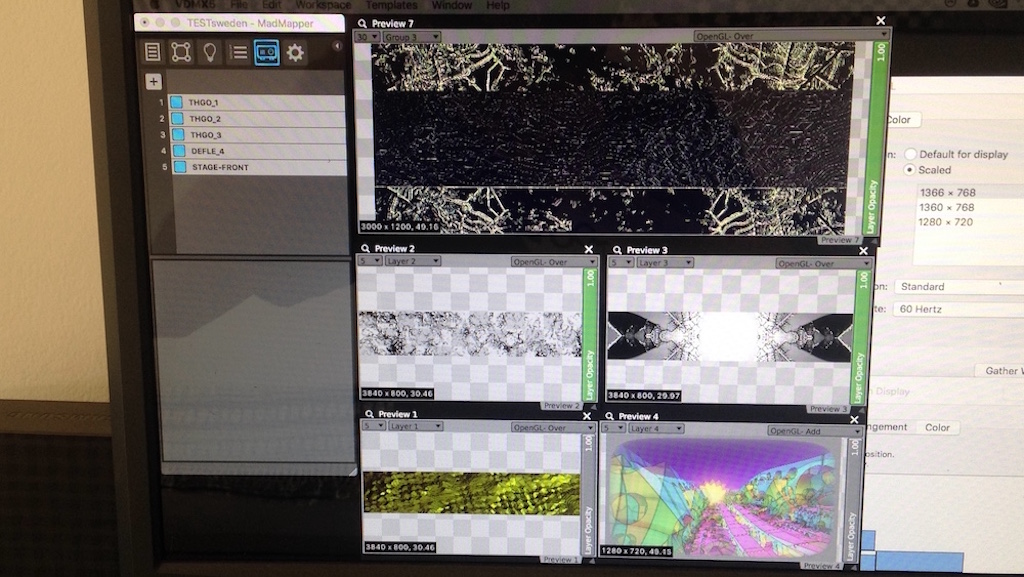Image resolution: width=1024 pixels, height=577 pixels.
Task: Open the Templates menu
Action: [391, 5]
